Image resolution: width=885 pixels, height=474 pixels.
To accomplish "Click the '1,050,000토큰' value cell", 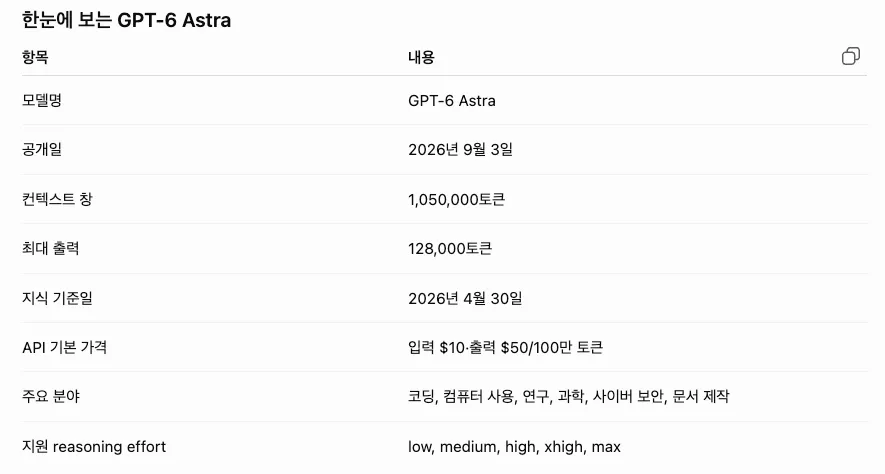I will click(x=456, y=199).
